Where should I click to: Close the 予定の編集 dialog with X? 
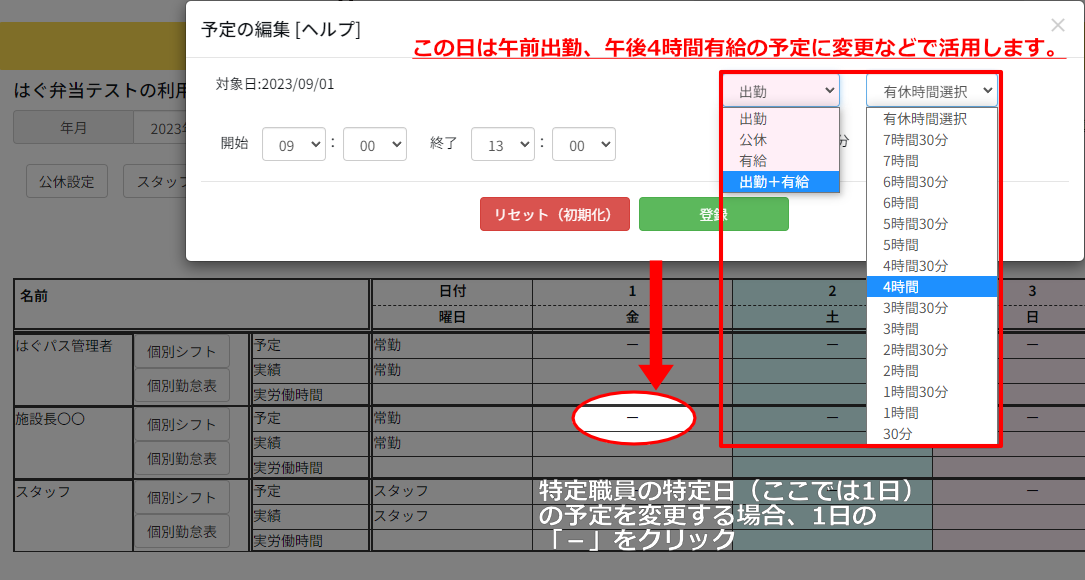tap(1057, 26)
